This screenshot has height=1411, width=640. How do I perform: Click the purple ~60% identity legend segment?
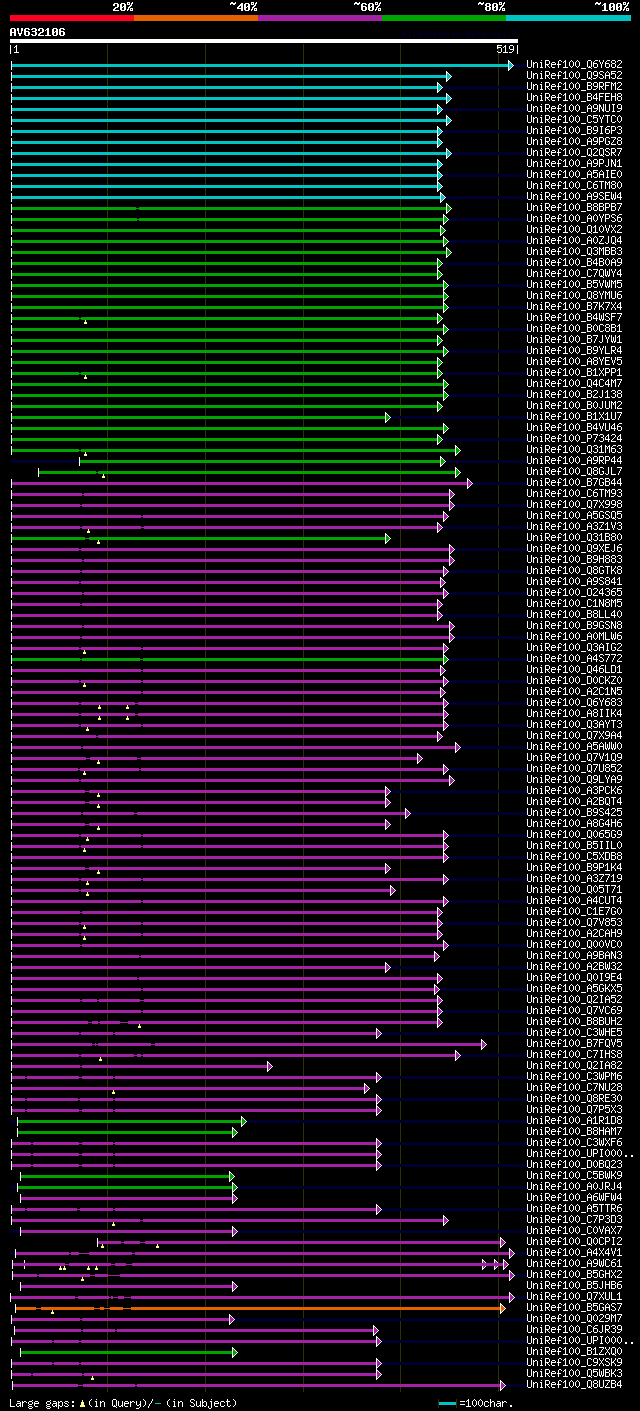(x=320, y=17)
